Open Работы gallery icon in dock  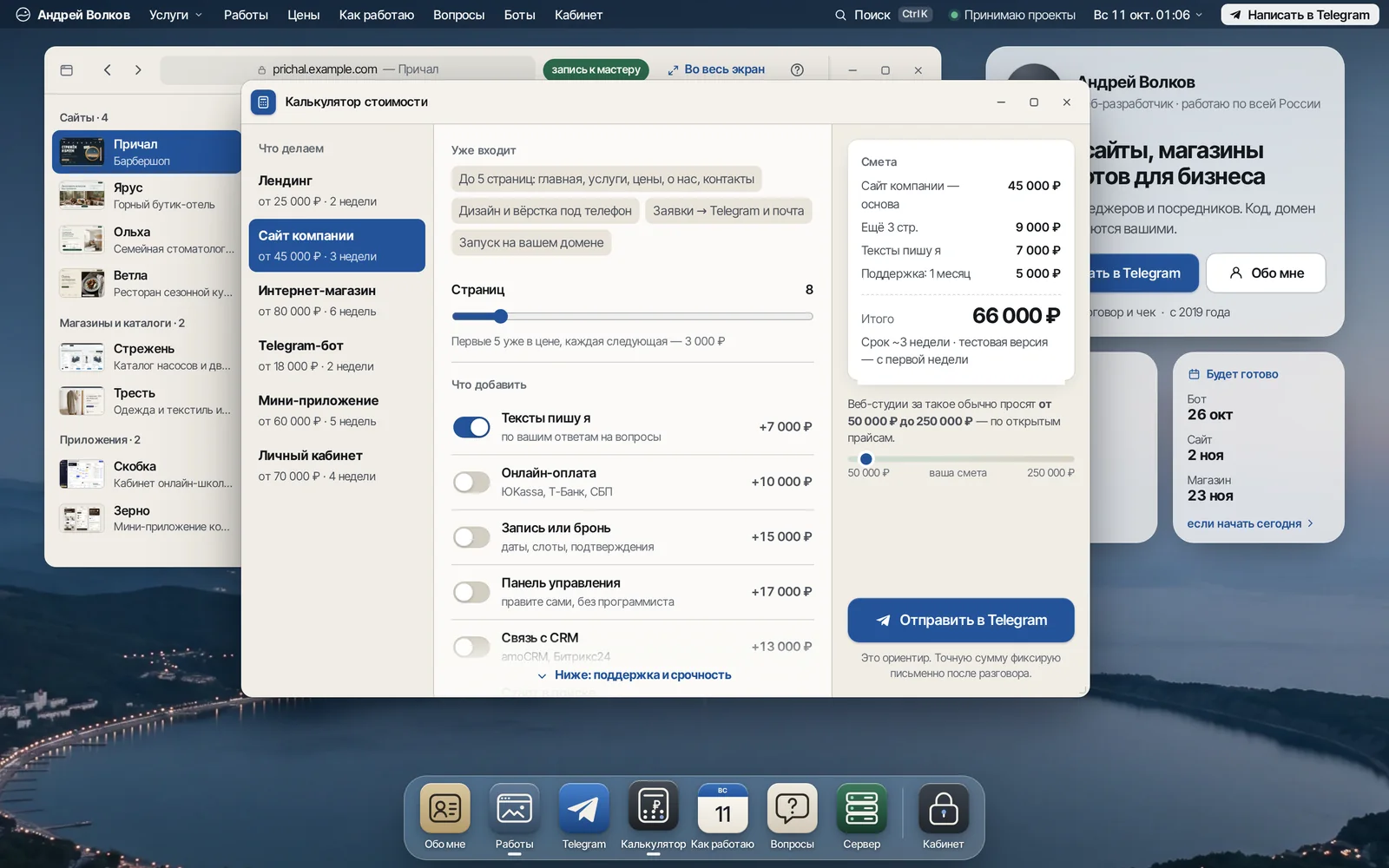(x=514, y=808)
